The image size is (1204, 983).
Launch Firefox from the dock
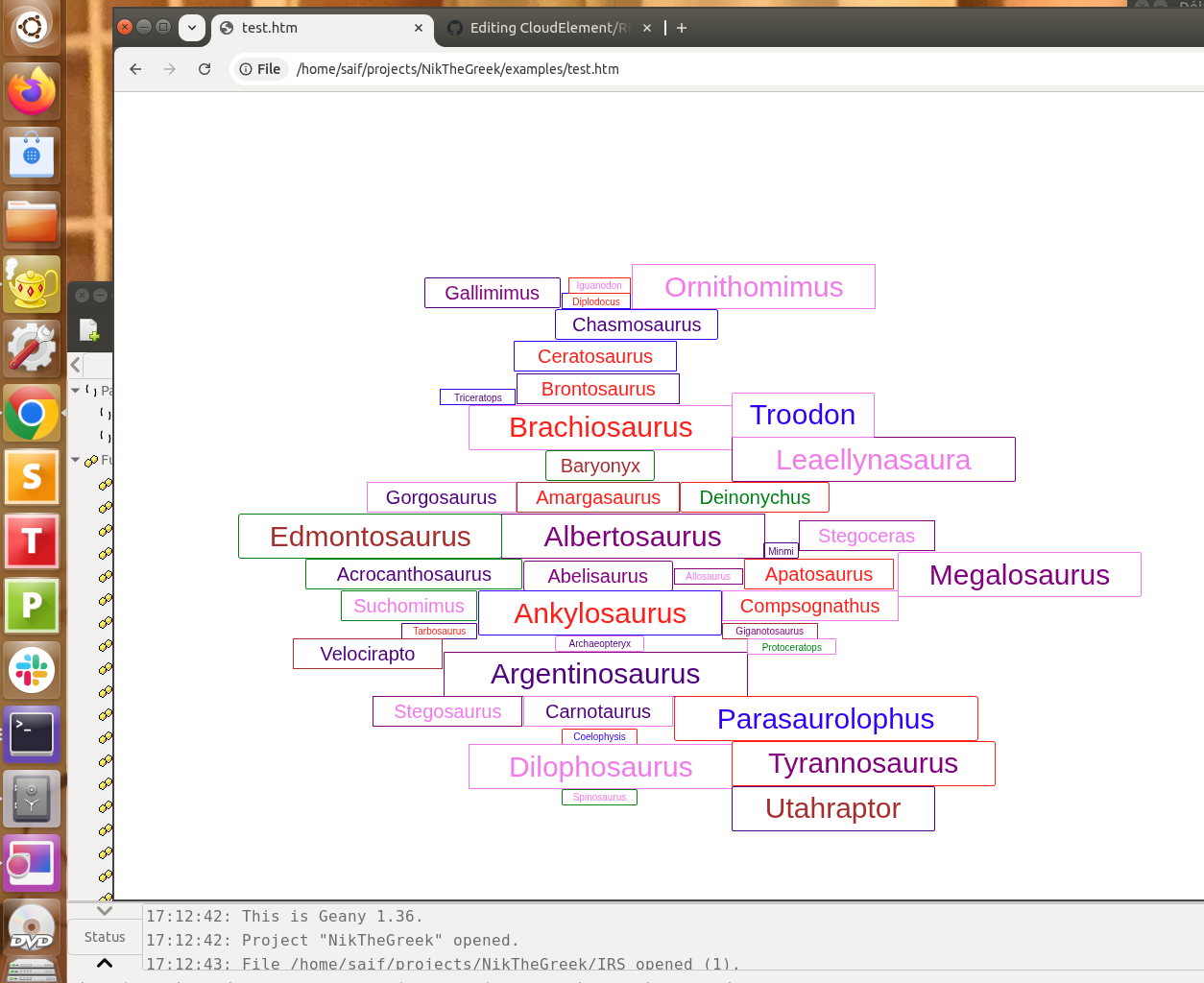[32, 92]
